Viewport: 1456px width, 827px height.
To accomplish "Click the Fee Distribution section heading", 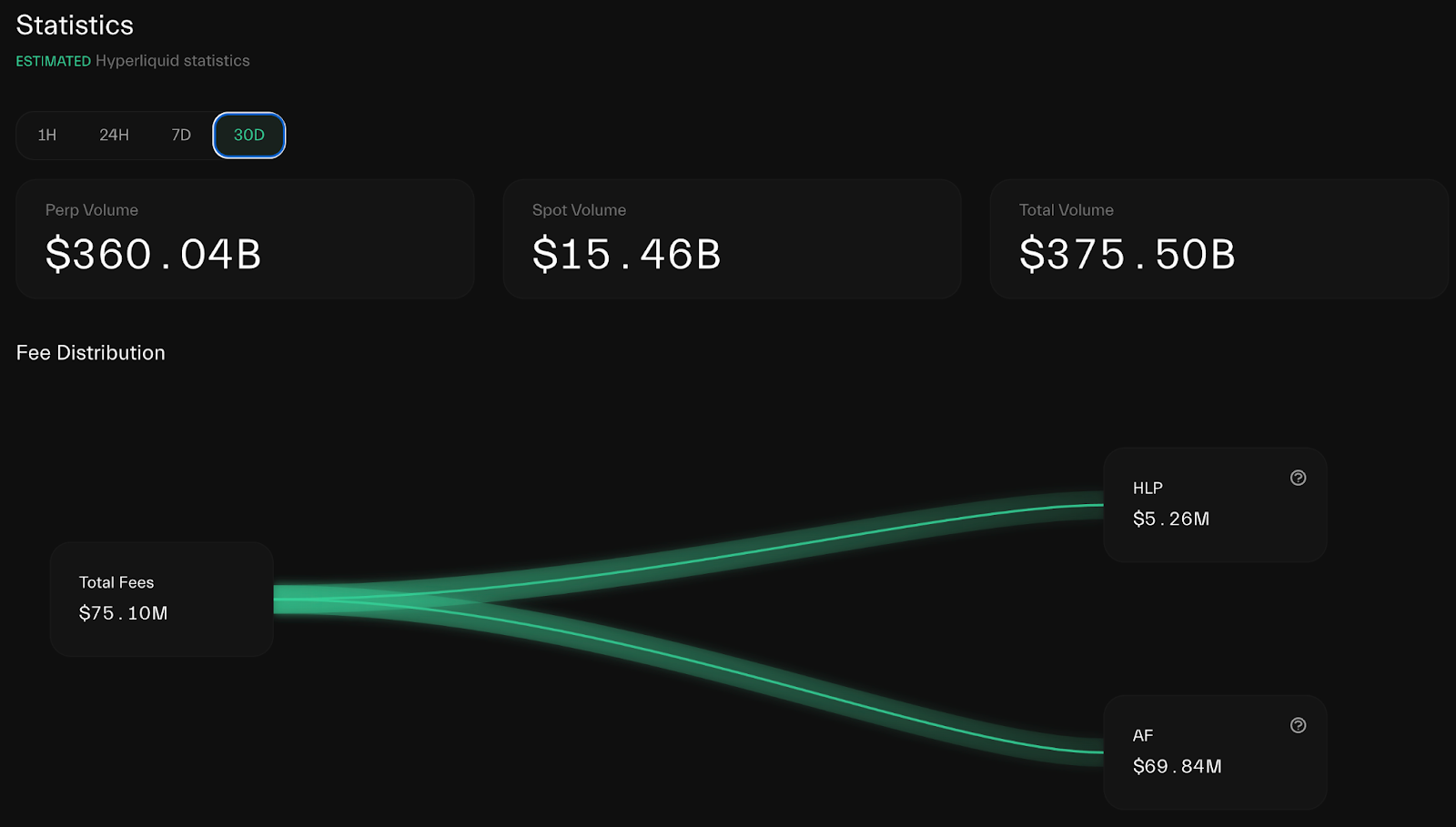I will point(91,353).
